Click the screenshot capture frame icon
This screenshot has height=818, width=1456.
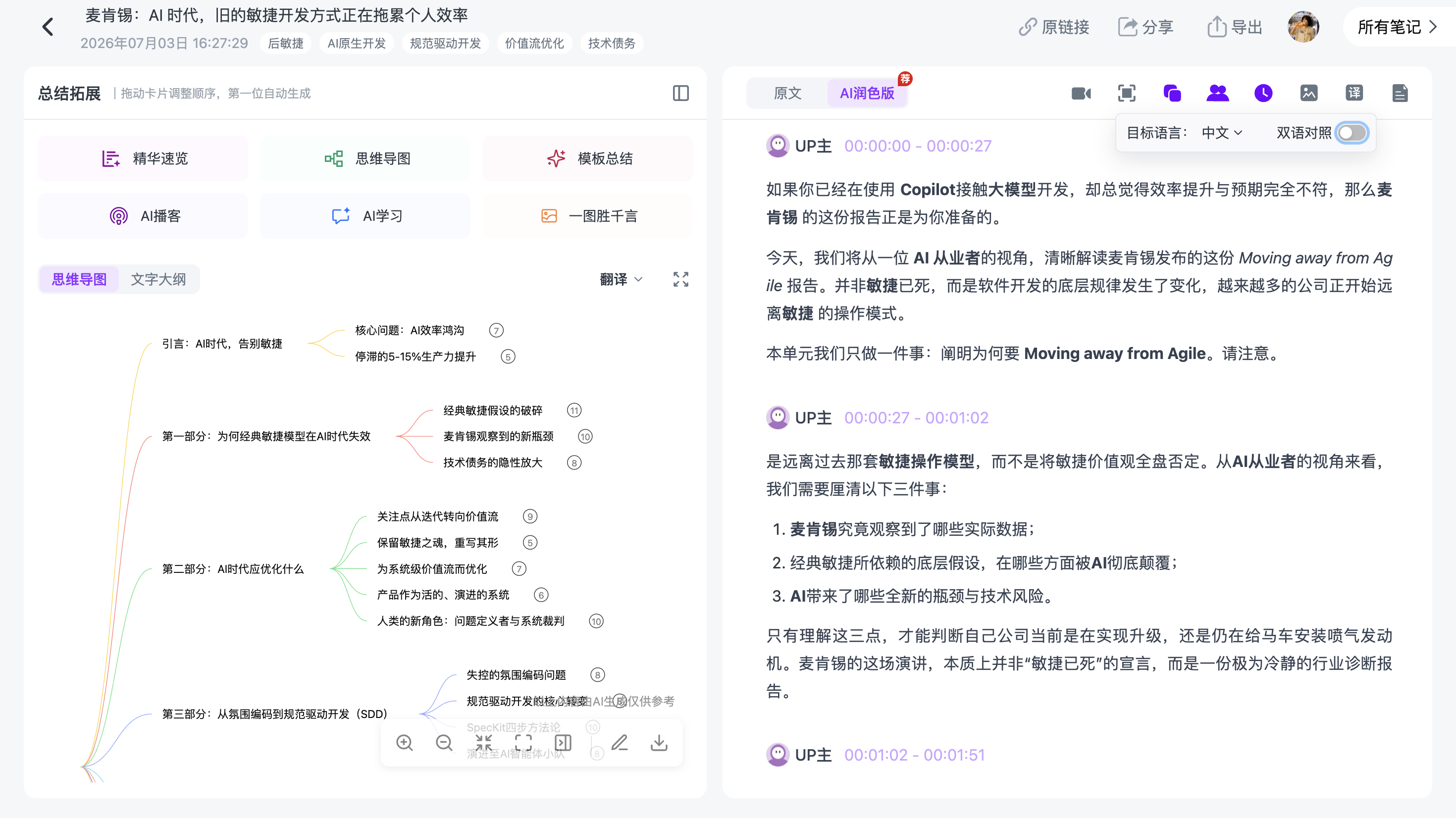pyautogui.click(x=1127, y=93)
